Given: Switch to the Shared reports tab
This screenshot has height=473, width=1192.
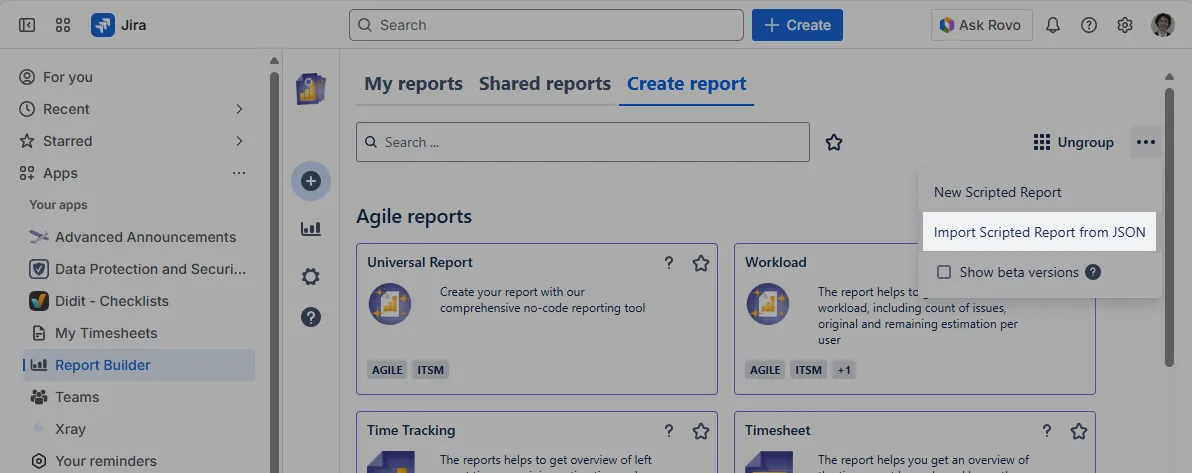Looking at the screenshot, I should click(x=544, y=84).
